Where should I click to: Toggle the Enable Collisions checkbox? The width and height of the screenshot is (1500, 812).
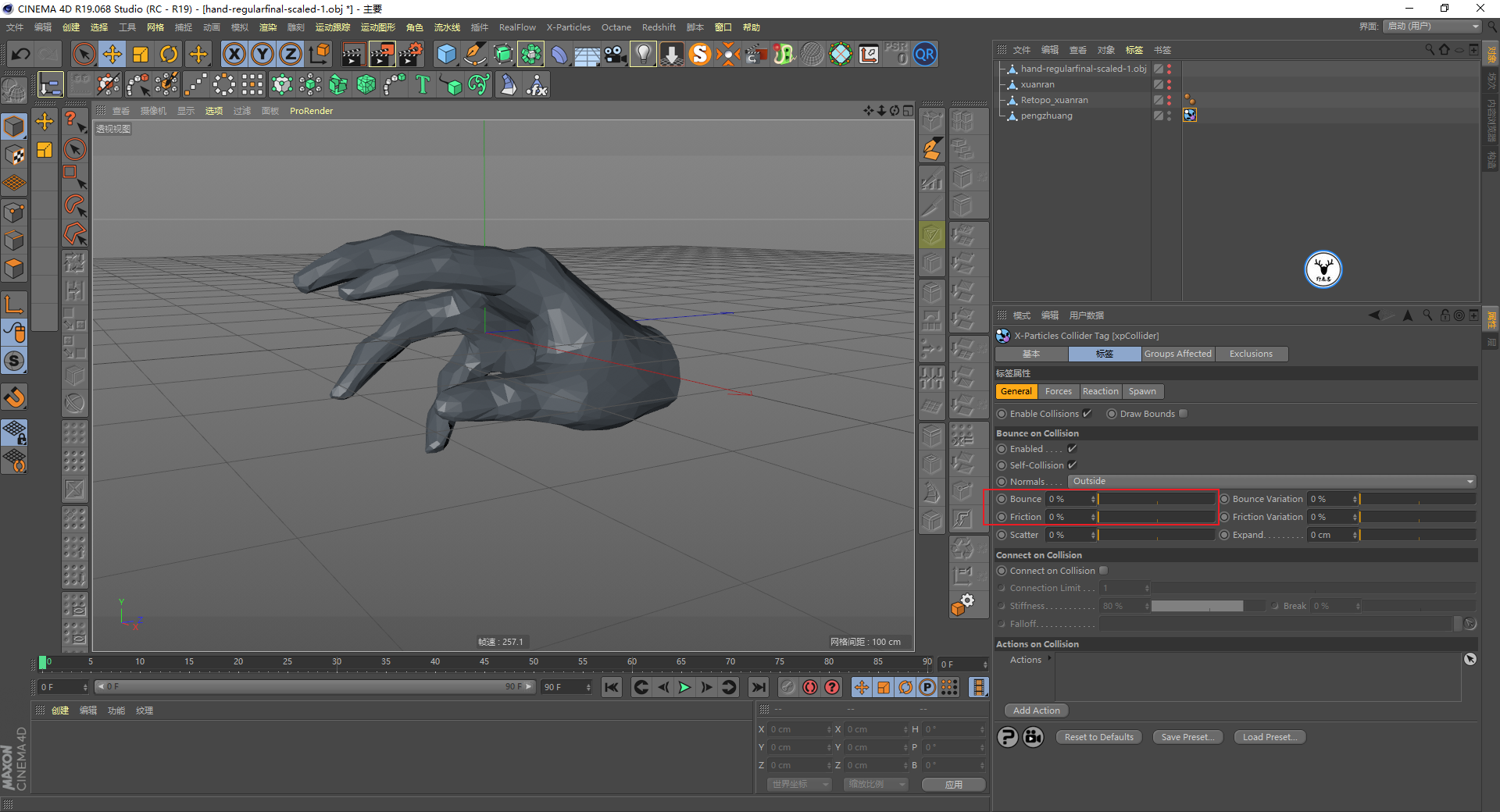click(1087, 414)
